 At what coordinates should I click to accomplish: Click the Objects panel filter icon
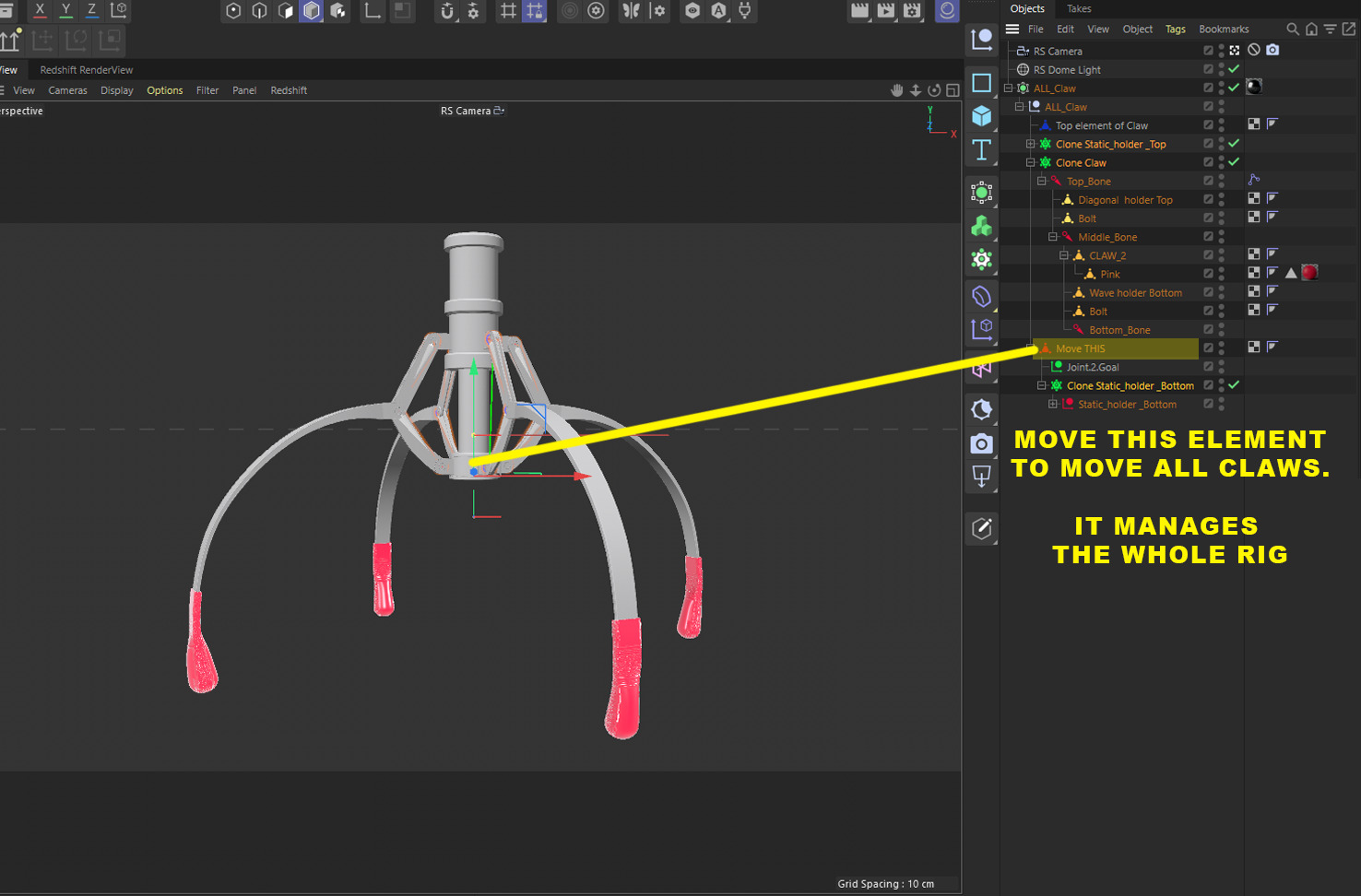coord(1330,29)
